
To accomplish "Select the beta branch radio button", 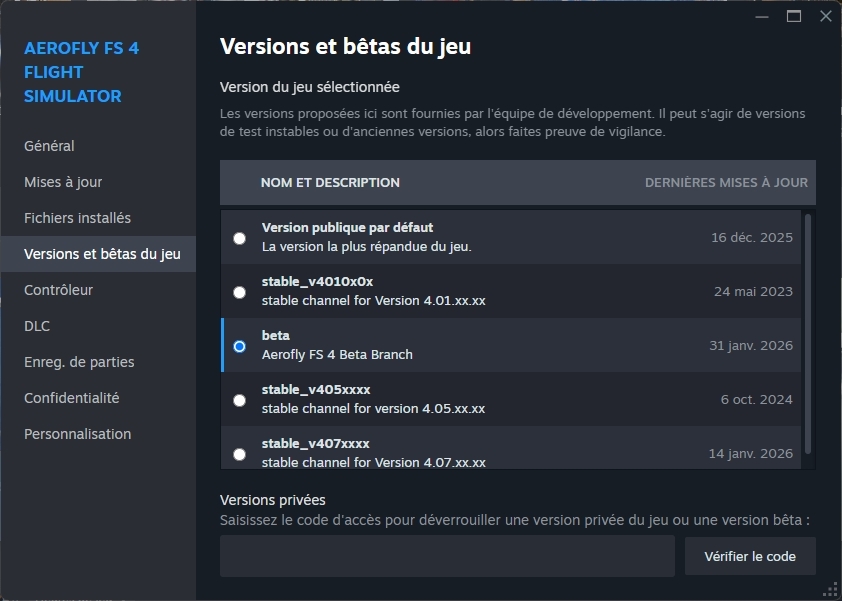I will coord(239,346).
